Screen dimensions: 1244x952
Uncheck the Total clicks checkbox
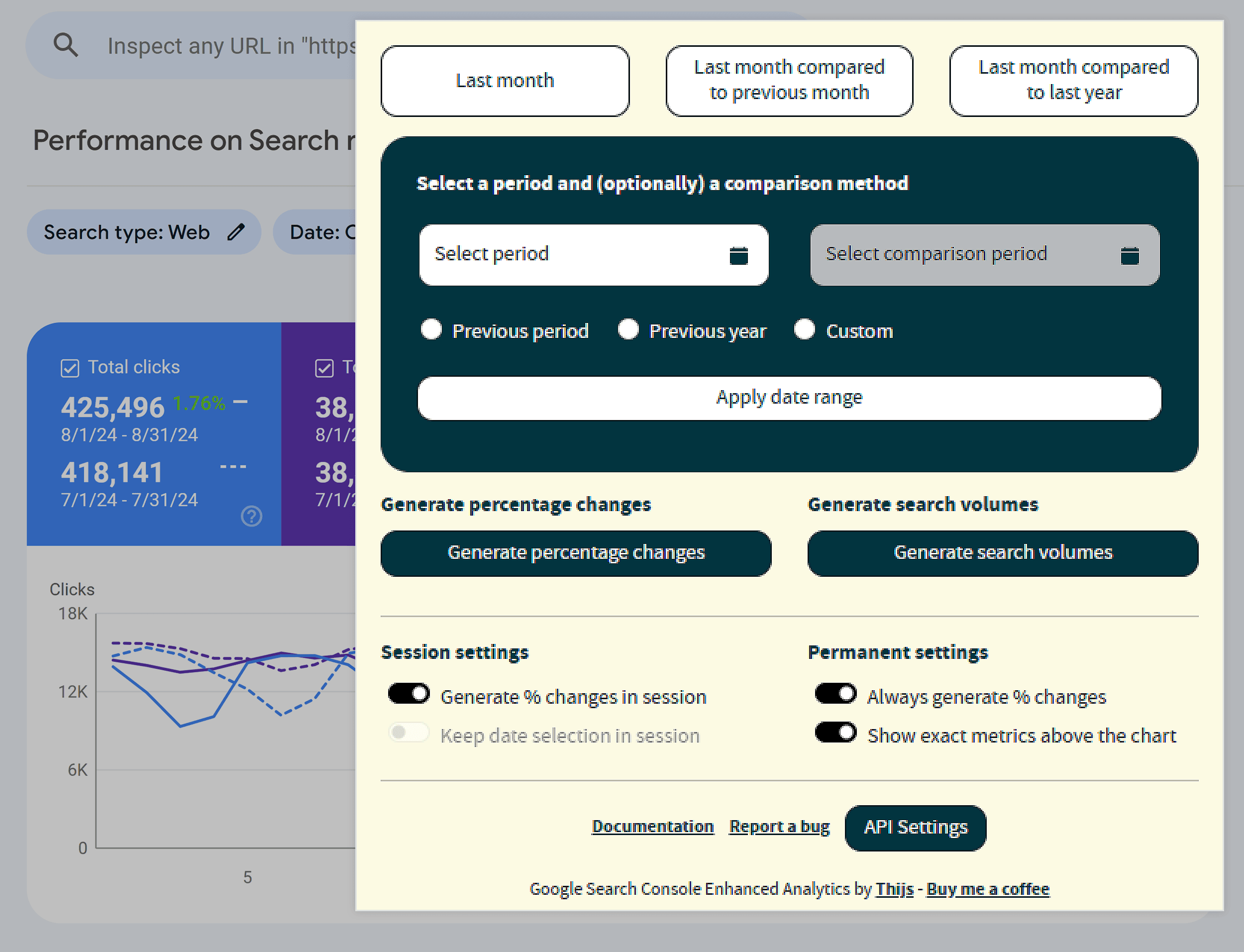pos(70,367)
